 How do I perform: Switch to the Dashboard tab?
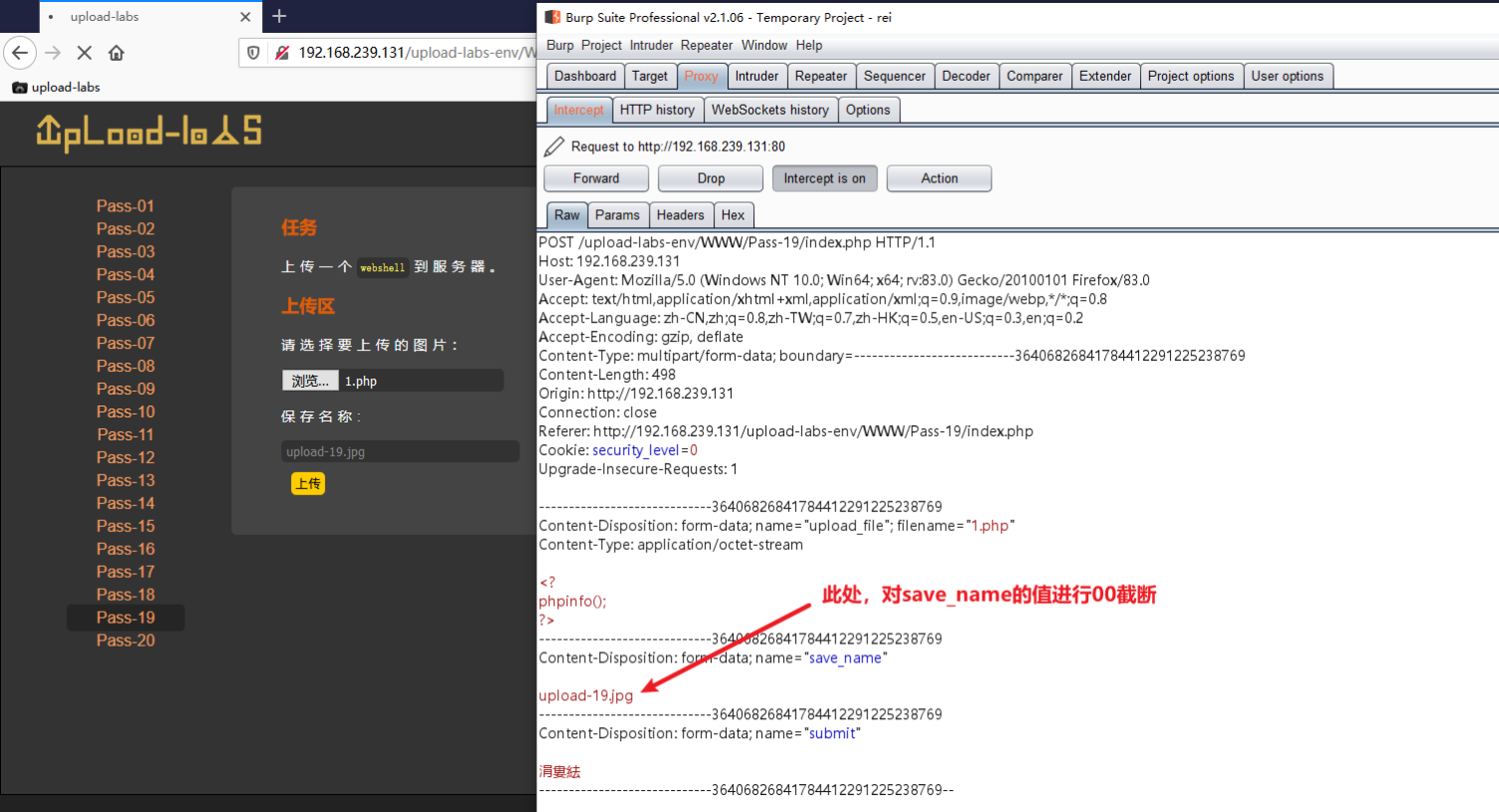tap(585, 76)
